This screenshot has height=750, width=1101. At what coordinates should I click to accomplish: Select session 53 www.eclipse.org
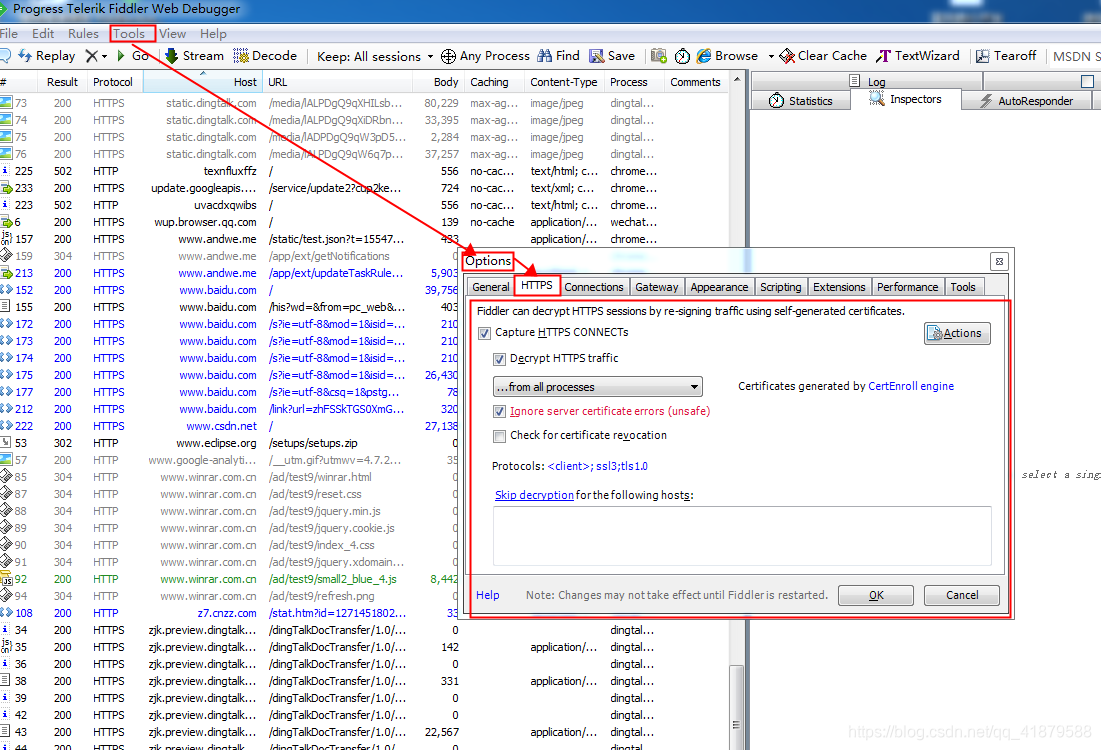click(228, 443)
